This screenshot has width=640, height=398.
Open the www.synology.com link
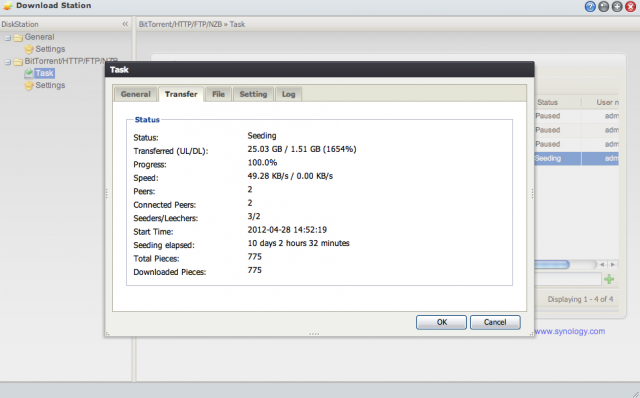(570, 331)
